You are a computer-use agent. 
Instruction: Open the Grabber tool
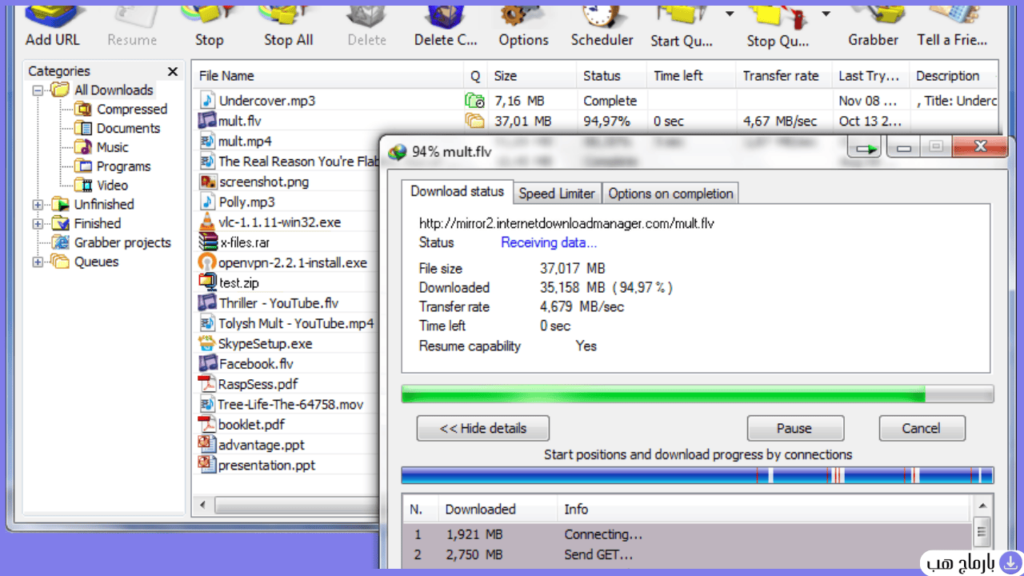coord(873,26)
